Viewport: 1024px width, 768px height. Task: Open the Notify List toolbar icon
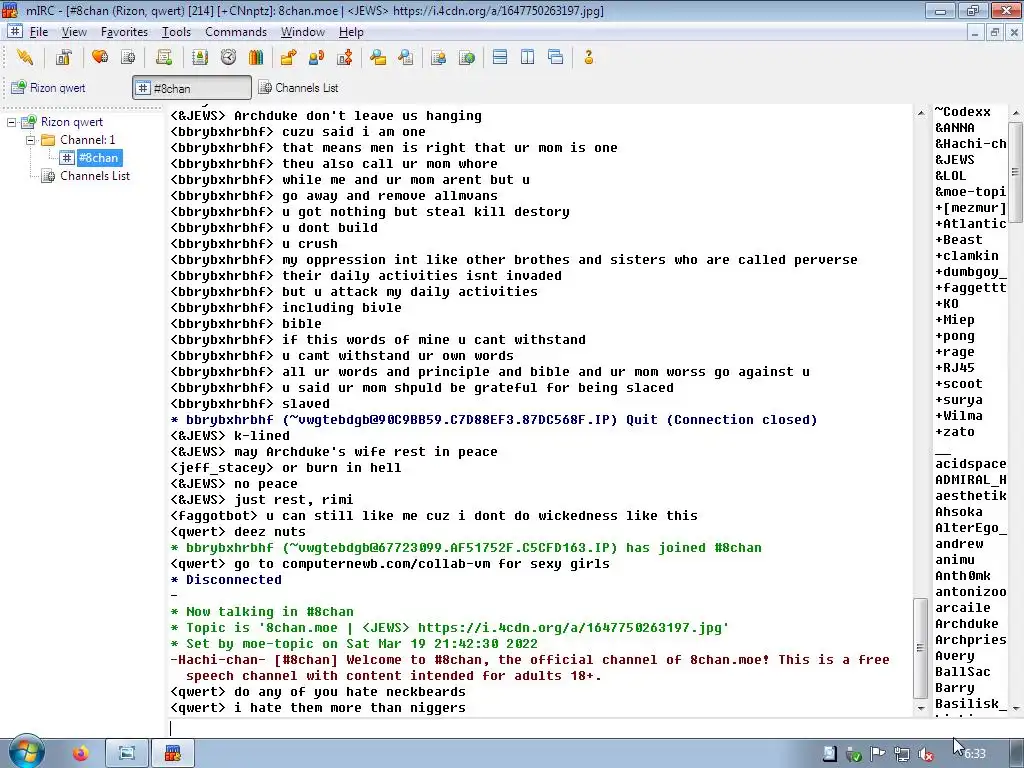[438, 57]
